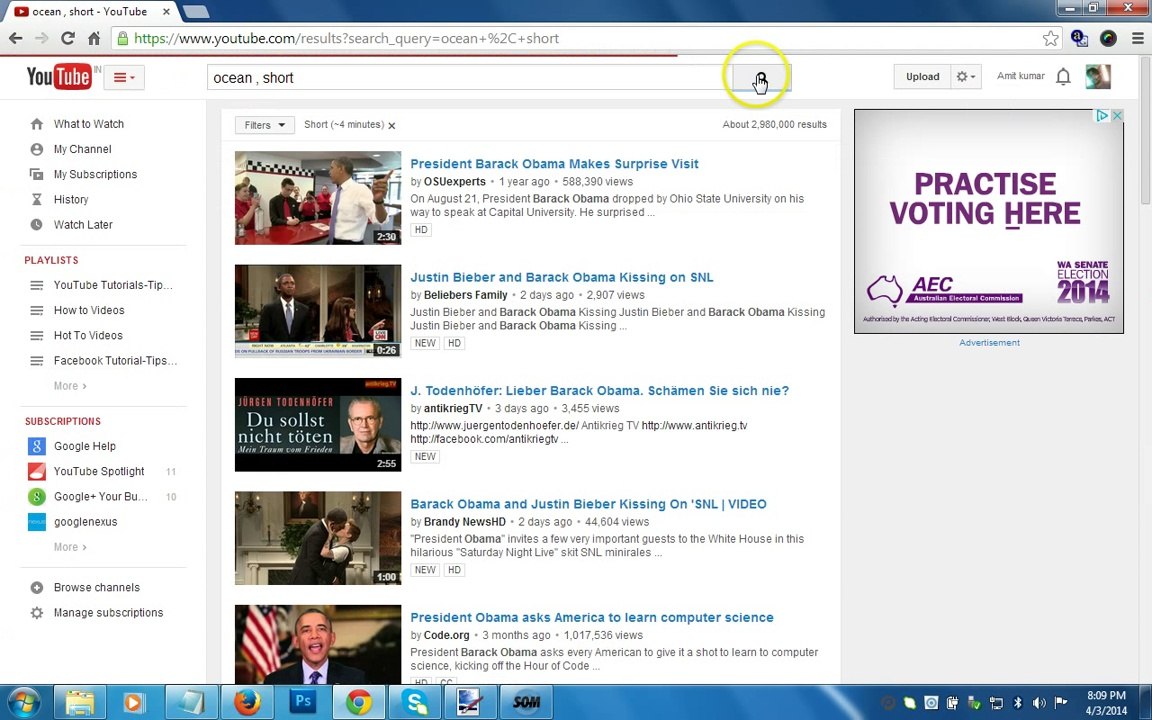Image resolution: width=1152 pixels, height=720 pixels.
Task: Click Browse channels
Action: pyautogui.click(x=96, y=588)
